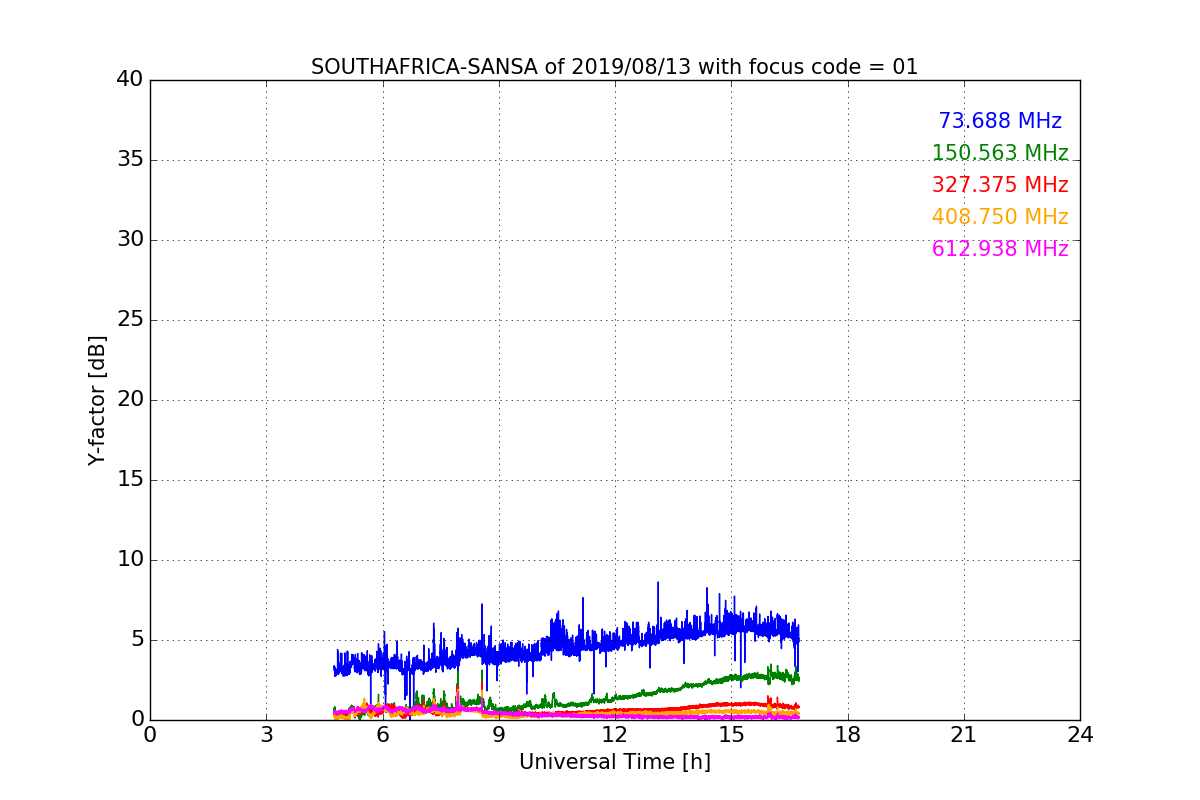Select the 73.688 MHz legend label
The width and height of the screenshot is (1200, 800).
click(x=1000, y=121)
